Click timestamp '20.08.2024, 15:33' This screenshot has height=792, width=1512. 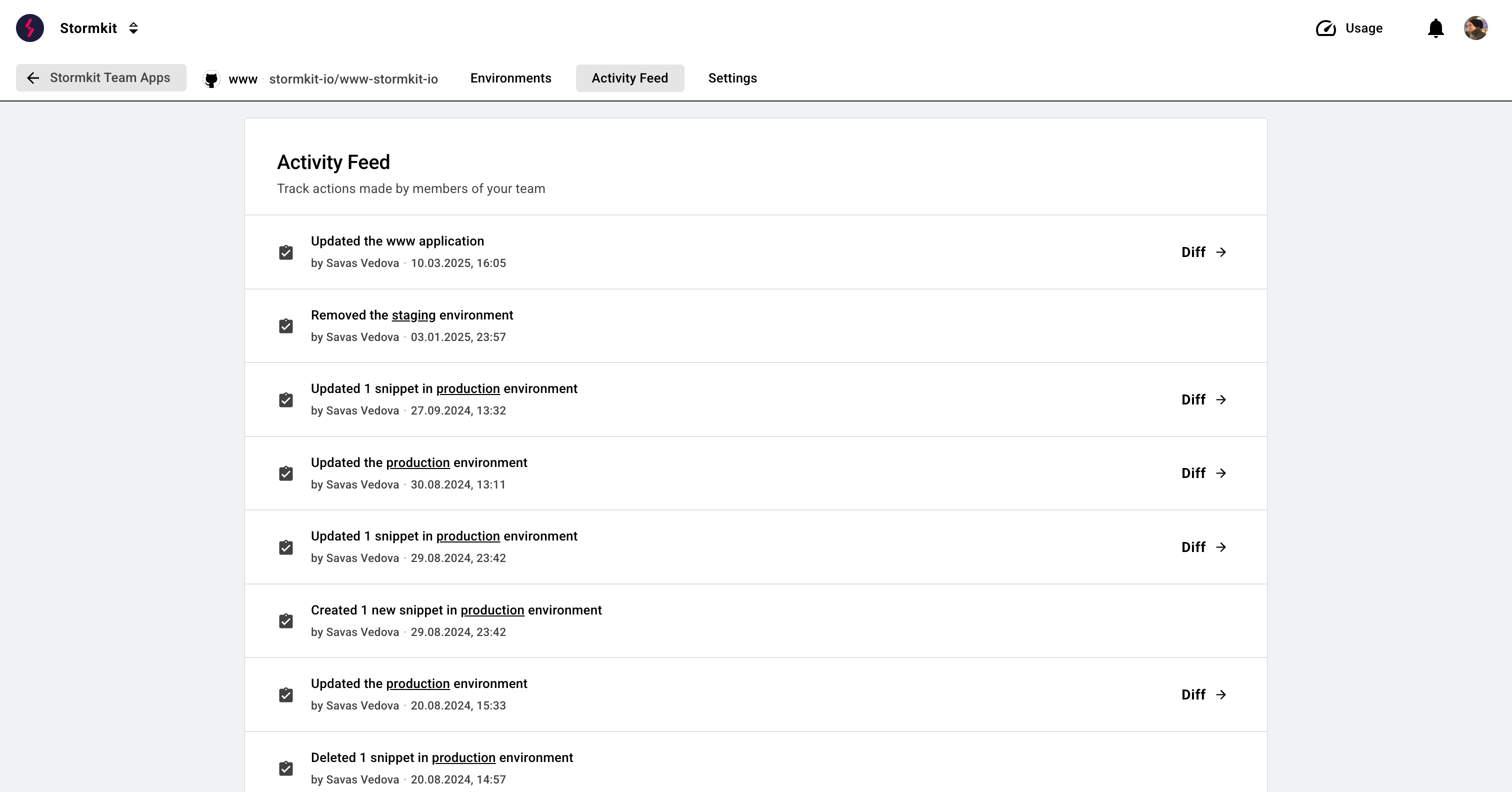pos(458,705)
